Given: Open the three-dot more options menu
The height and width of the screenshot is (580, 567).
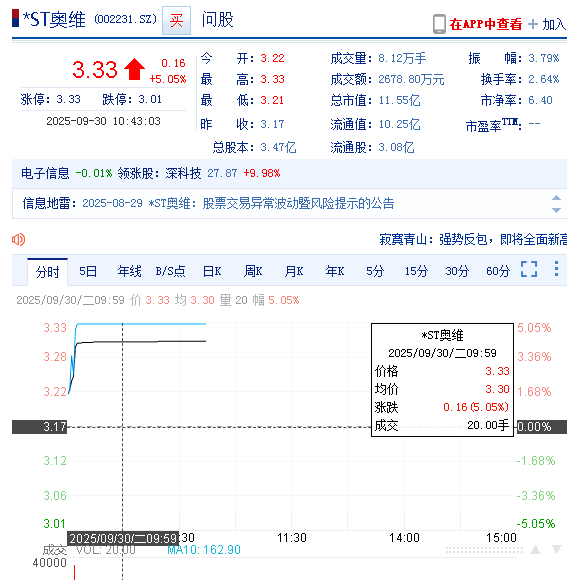Looking at the screenshot, I should pos(556,269).
